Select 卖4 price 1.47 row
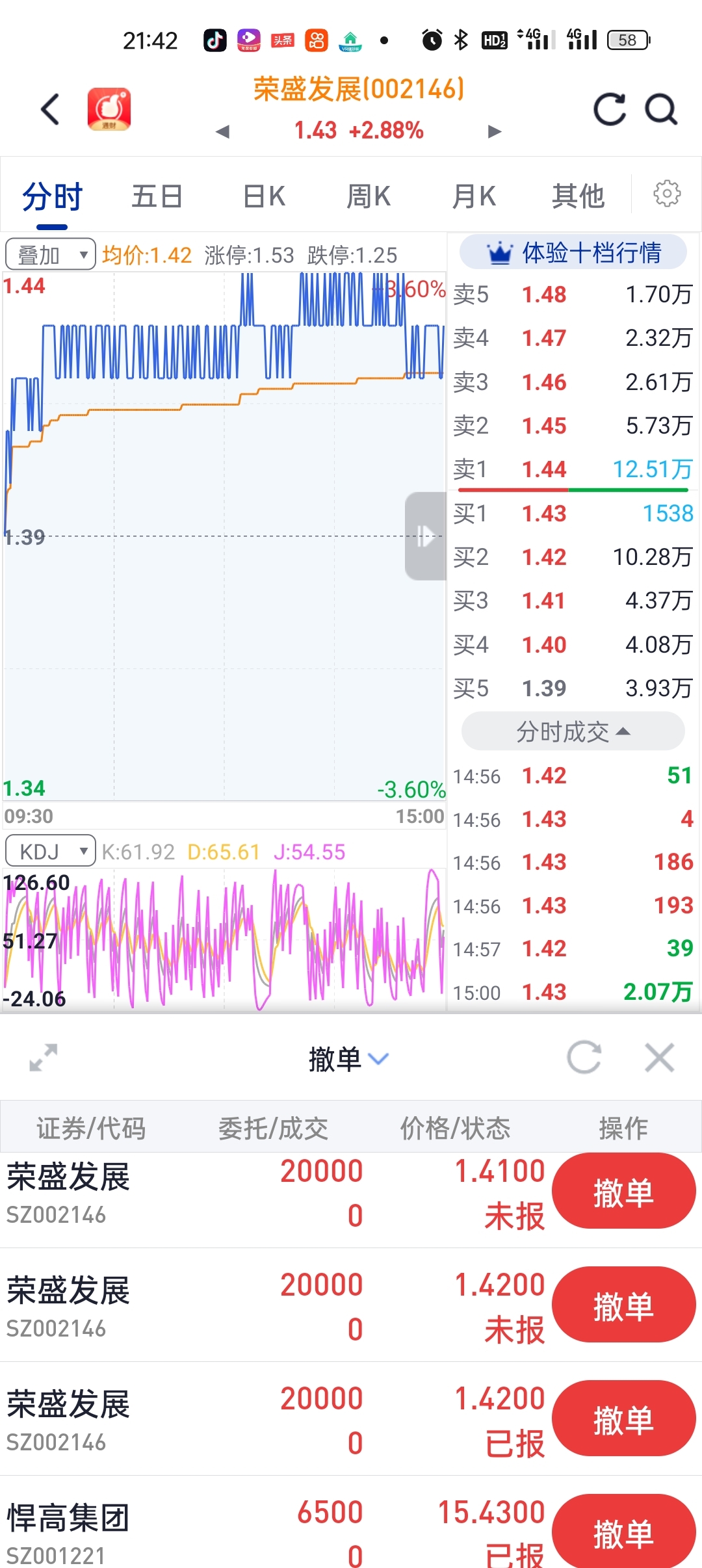The width and height of the screenshot is (702, 1568). 573,338
